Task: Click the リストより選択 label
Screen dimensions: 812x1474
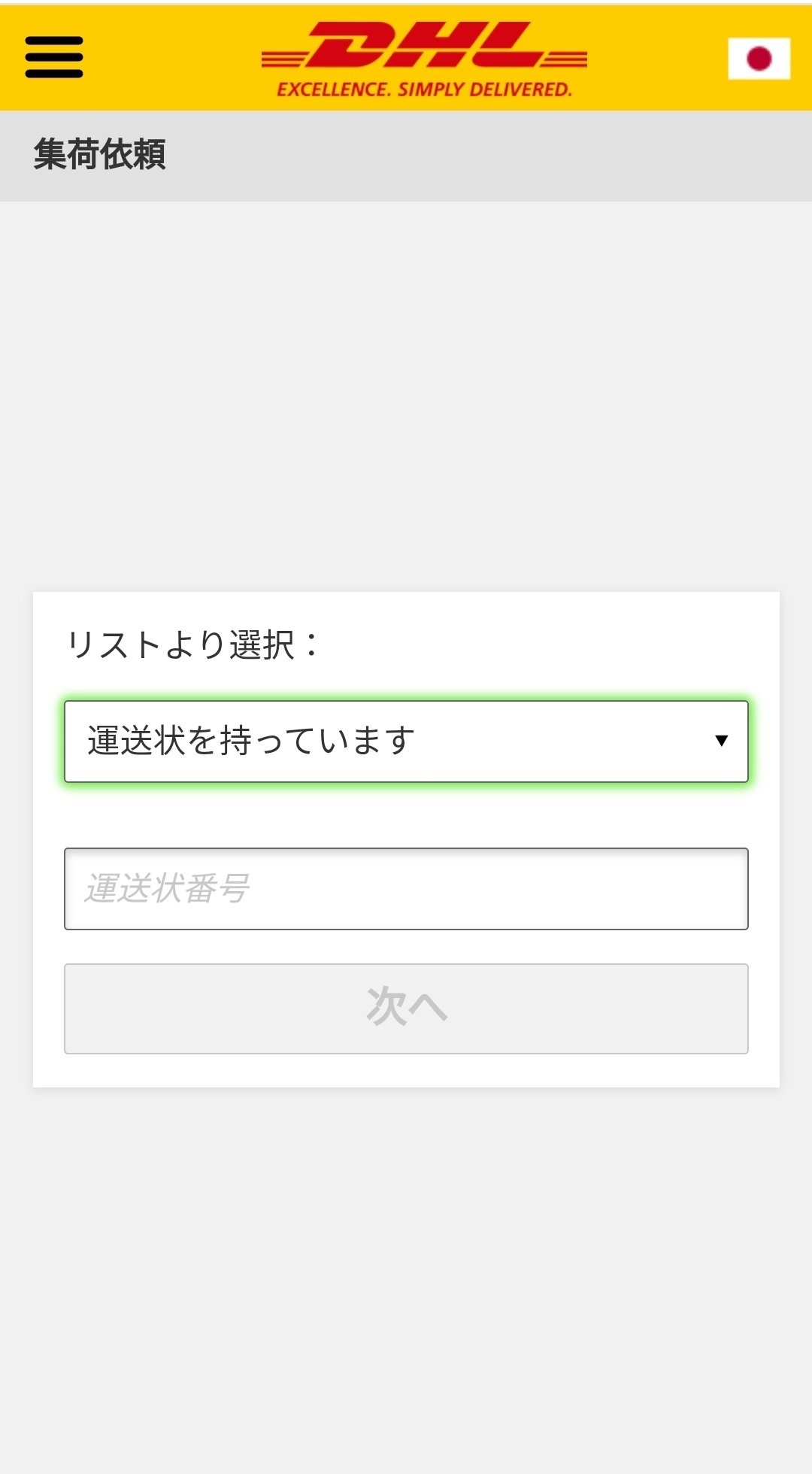Action: [x=193, y=645]
